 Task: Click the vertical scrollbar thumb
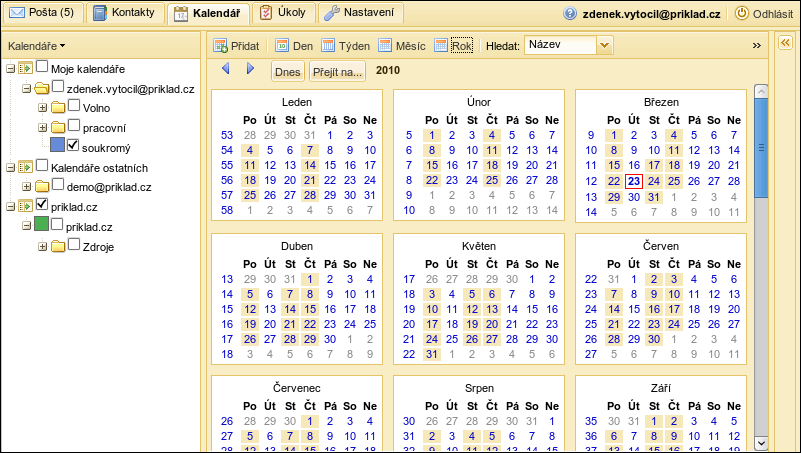pos(761,148)
